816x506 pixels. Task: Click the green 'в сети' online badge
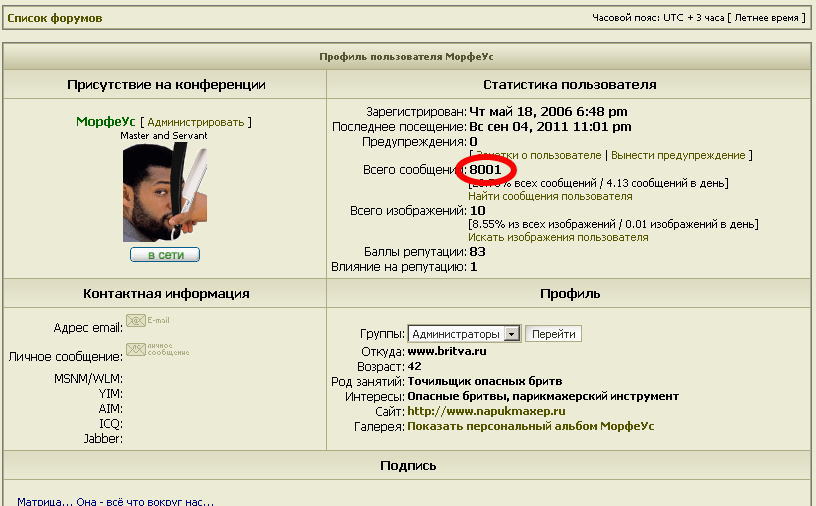[x=165, y=255]
